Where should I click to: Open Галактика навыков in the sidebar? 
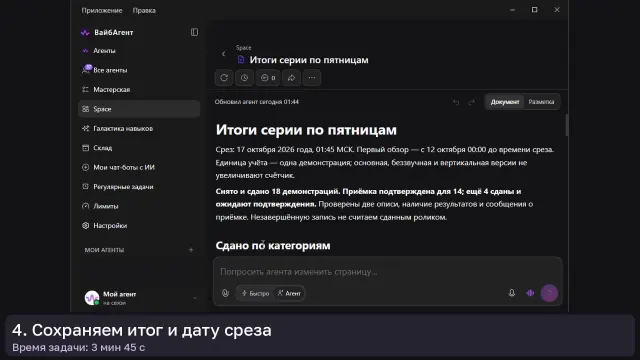point(139,129)
